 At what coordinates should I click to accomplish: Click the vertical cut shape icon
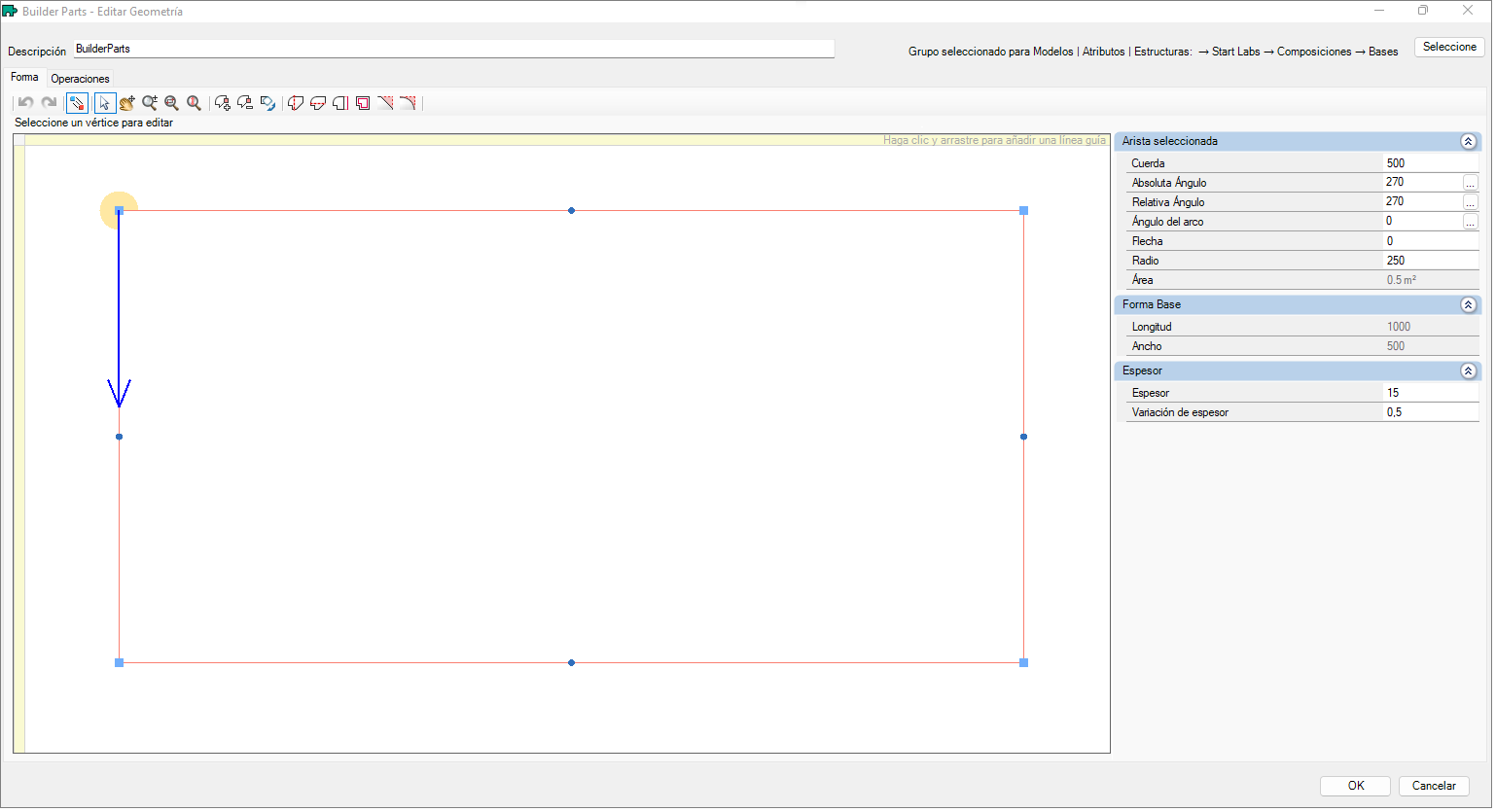(x=296, y=103)
